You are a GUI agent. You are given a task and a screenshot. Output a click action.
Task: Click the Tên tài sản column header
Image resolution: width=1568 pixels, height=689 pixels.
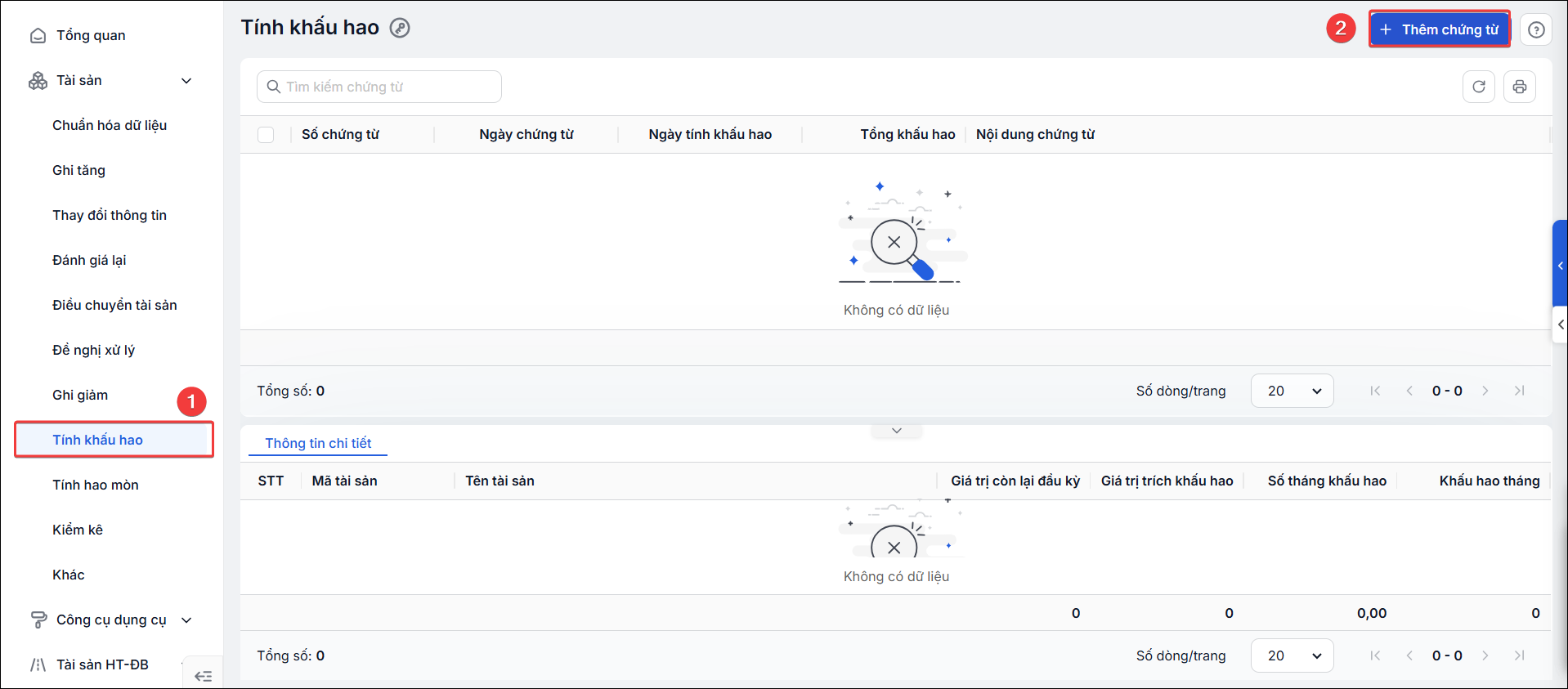pyautogui.click(x=500, y=481)
